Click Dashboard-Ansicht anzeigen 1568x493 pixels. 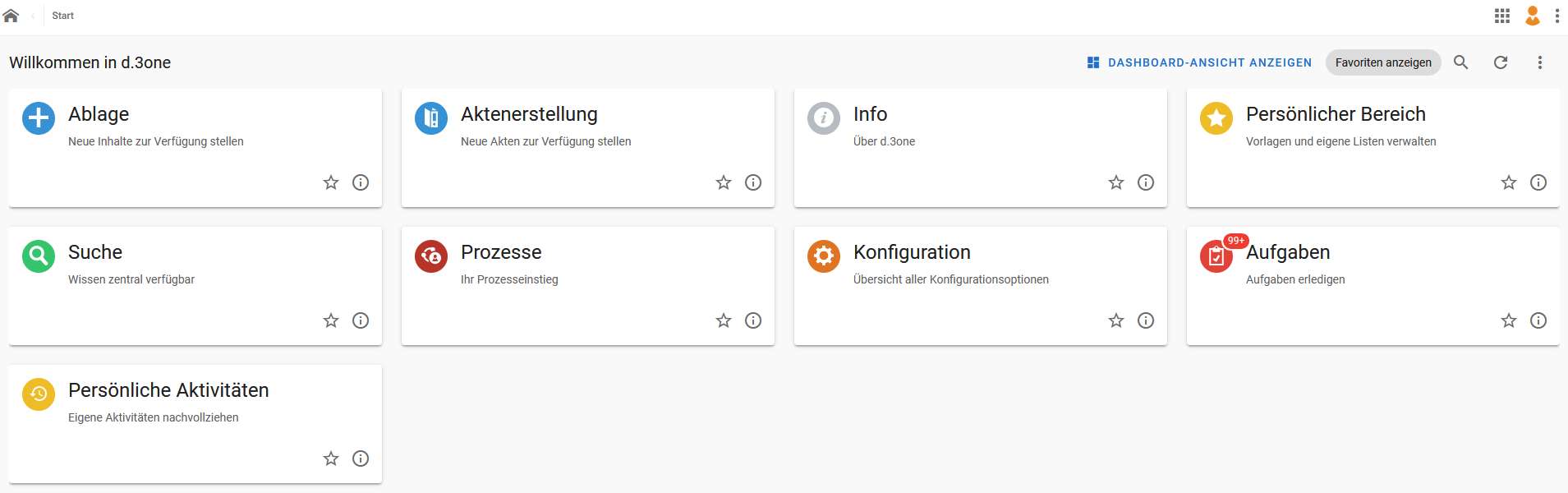[x=1199, y=62]
